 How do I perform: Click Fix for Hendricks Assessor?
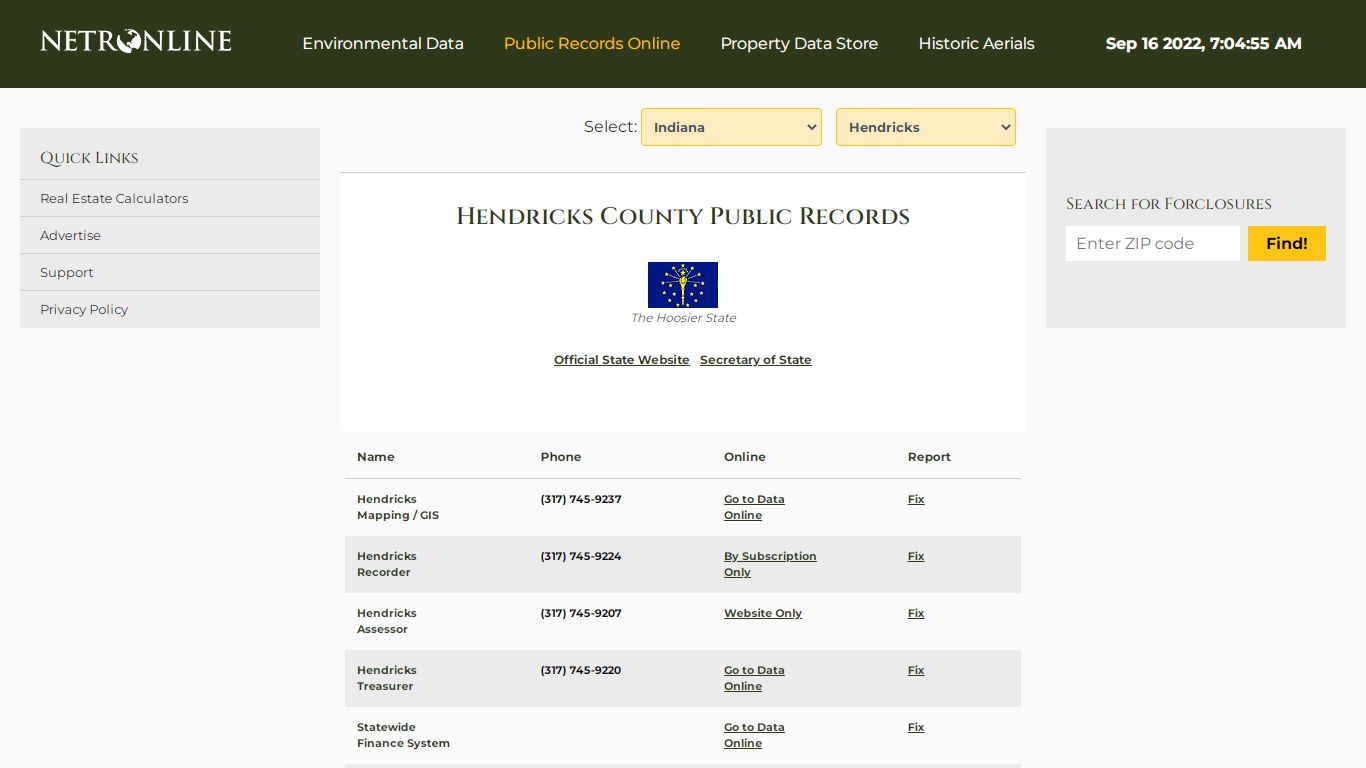[x=916, y=613]
